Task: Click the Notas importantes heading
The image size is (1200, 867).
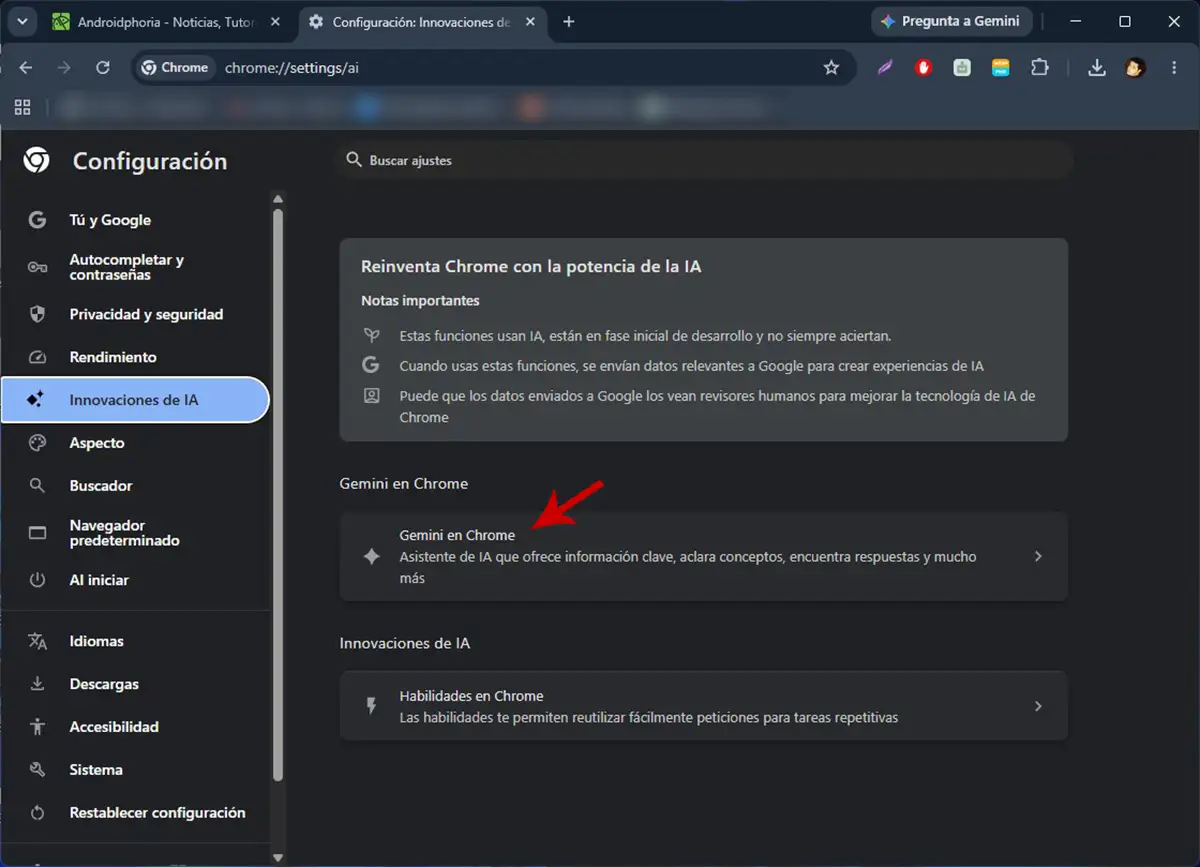Action: 420,300
